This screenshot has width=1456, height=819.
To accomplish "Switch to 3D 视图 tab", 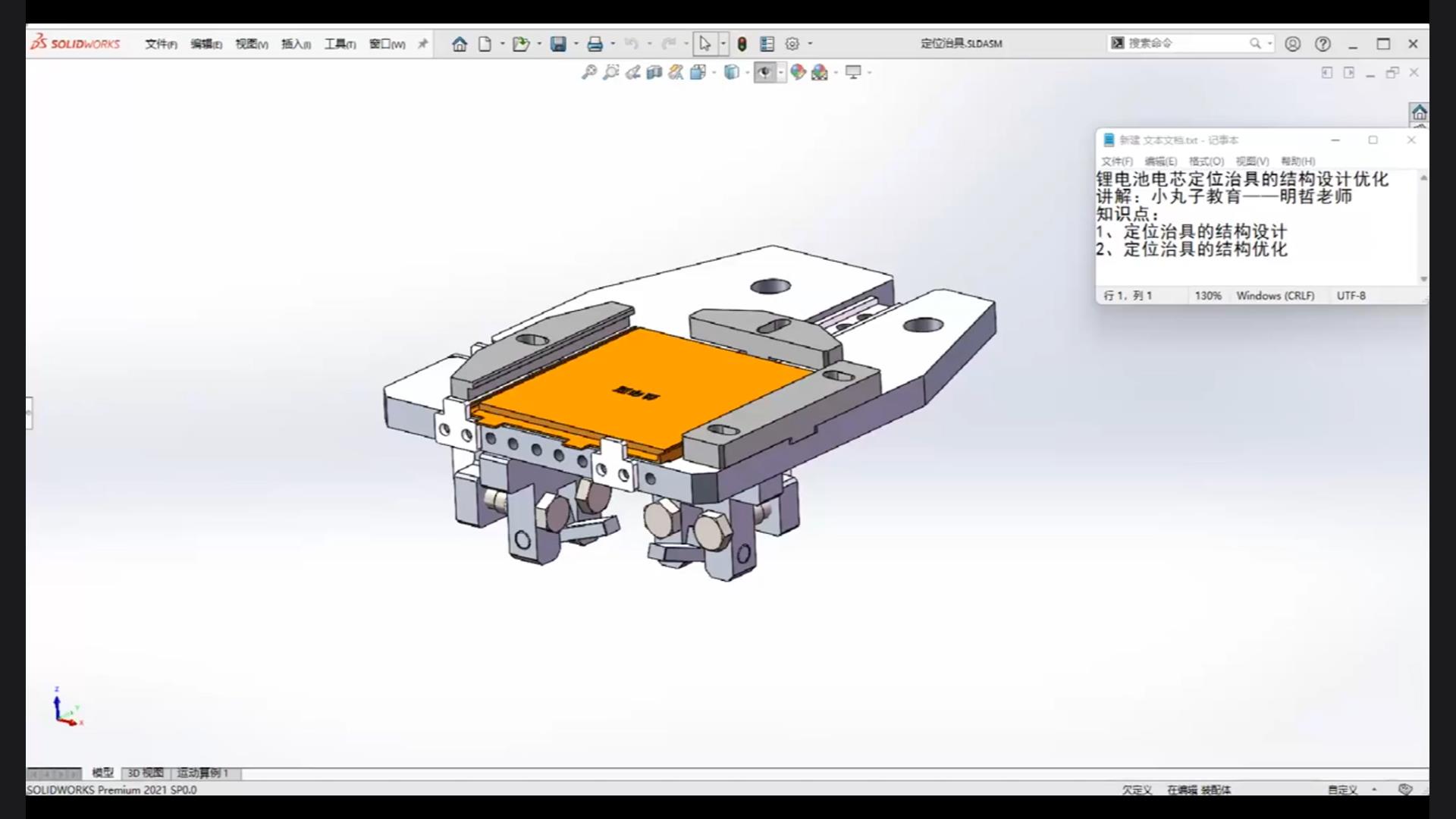I will pos(145,773).
